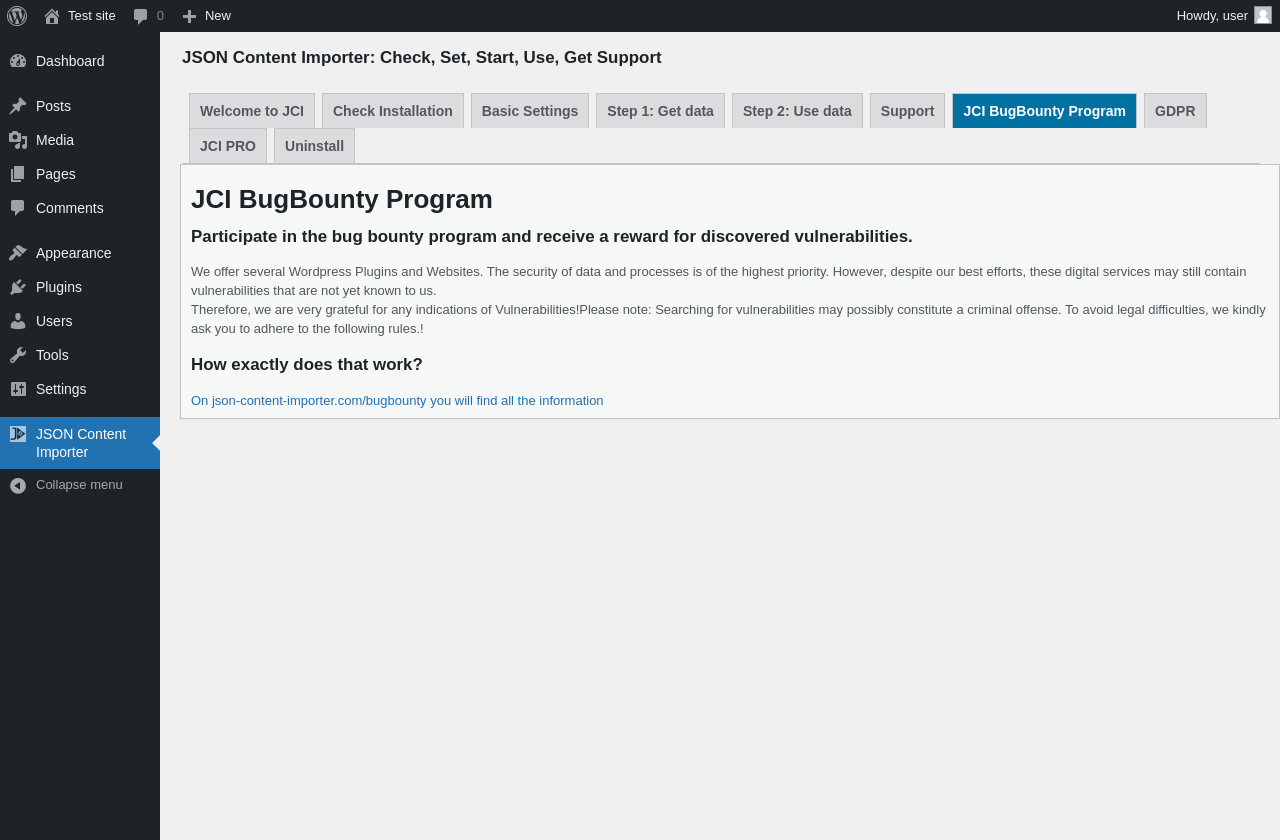The width and height of the screenshot is (1280, 840).
Task: Click the comments bubble icon in admin bar
Action: pos(141,16)
